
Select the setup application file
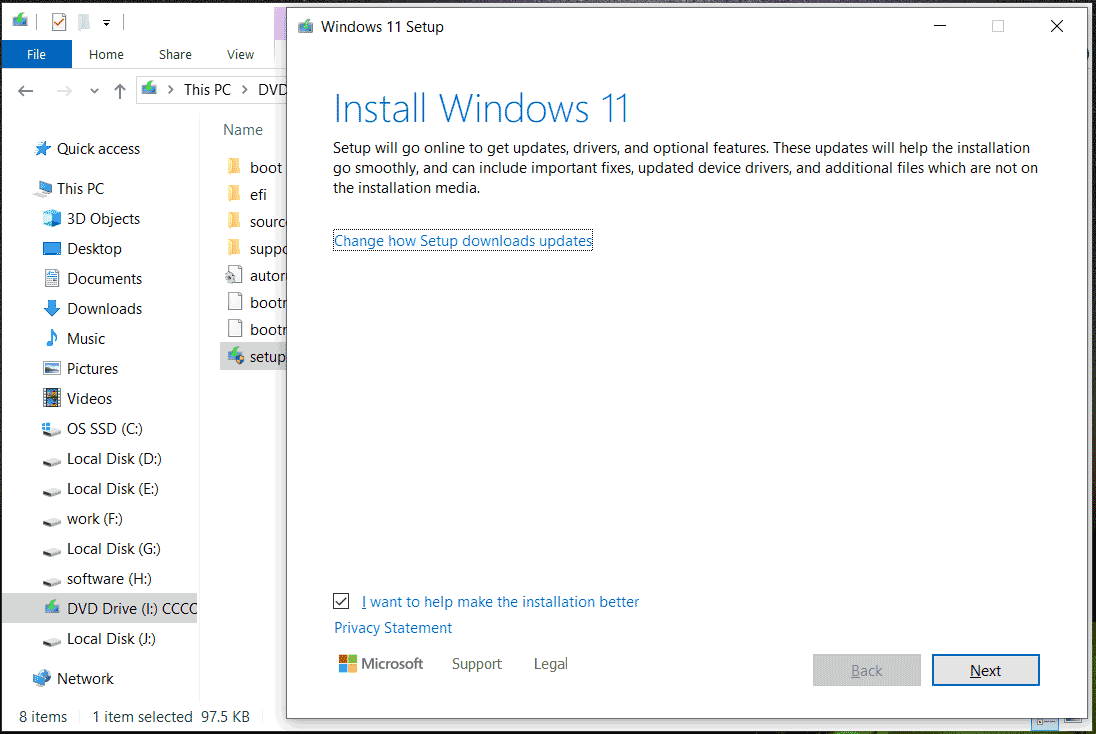pyautogui.click(x=254, y=357)
